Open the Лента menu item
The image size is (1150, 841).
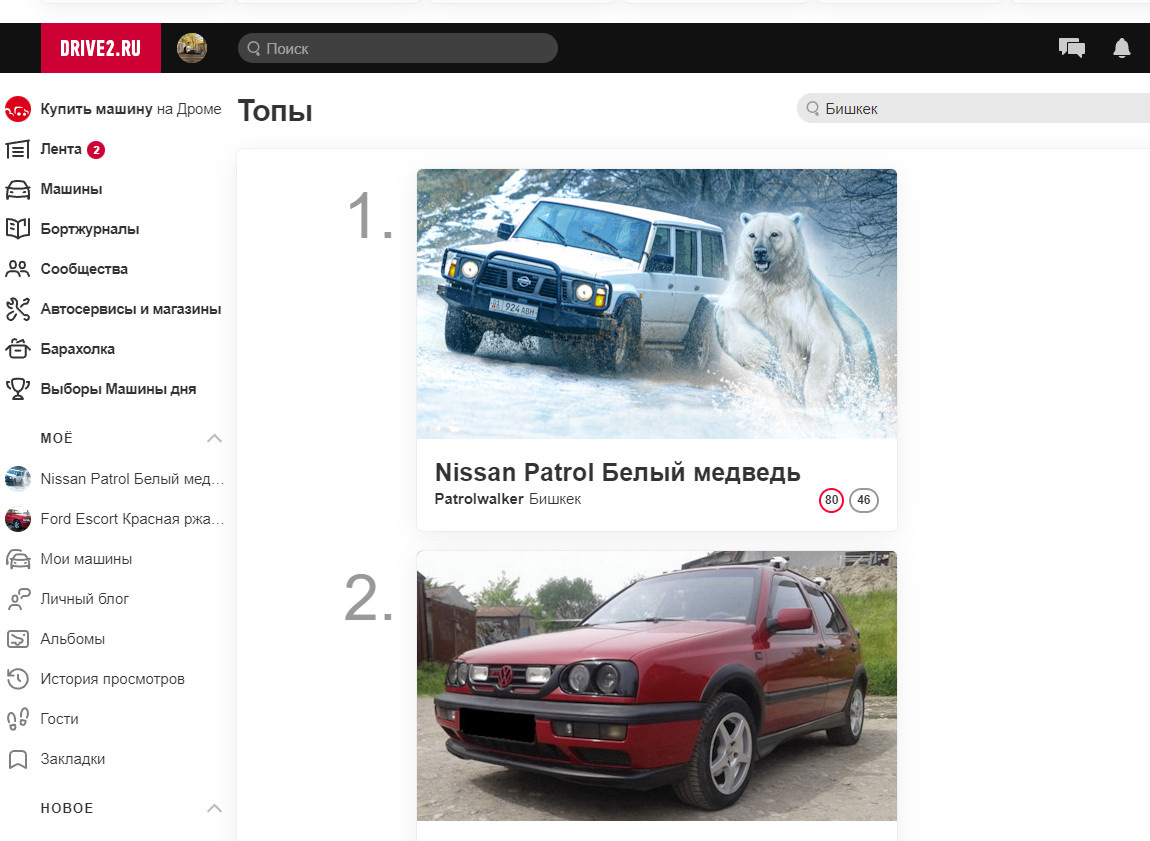tap(61, 149)
